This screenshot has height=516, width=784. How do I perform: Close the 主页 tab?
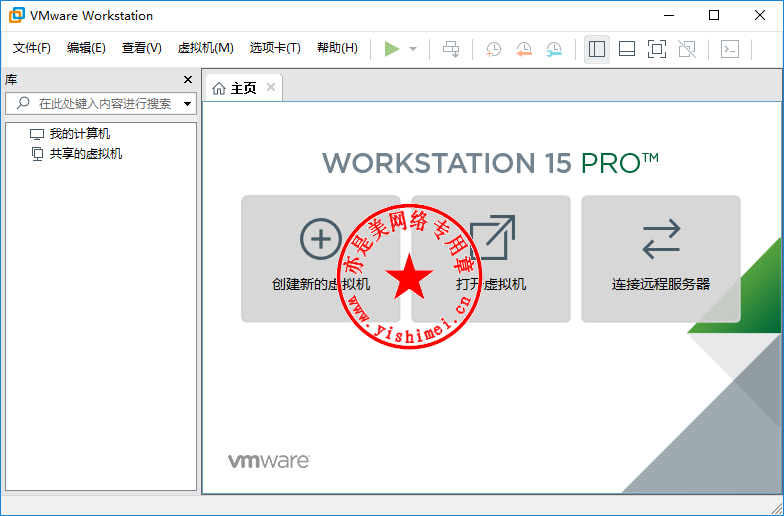click(271, 88)
